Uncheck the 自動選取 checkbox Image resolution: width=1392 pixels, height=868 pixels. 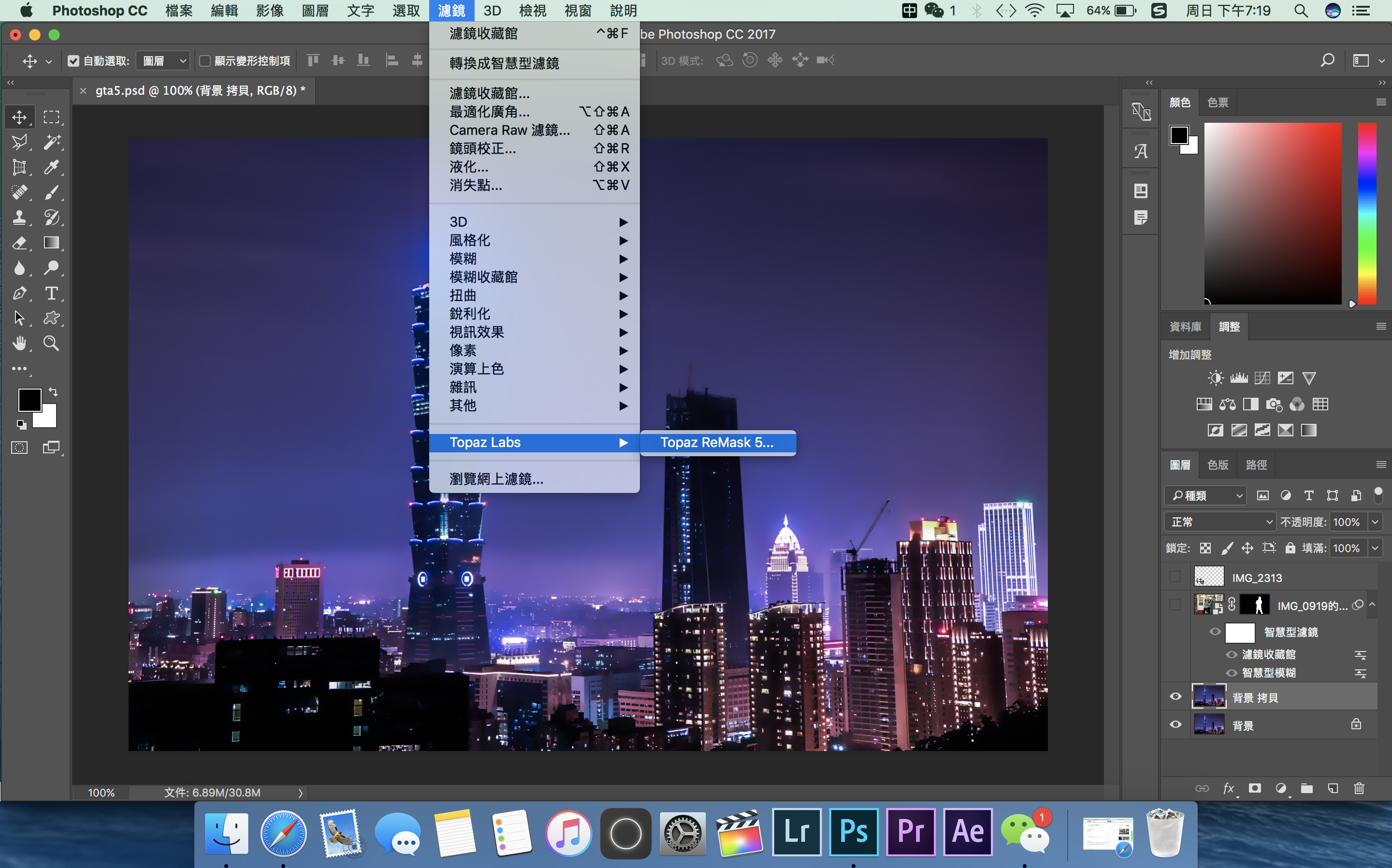click(73, 61)
